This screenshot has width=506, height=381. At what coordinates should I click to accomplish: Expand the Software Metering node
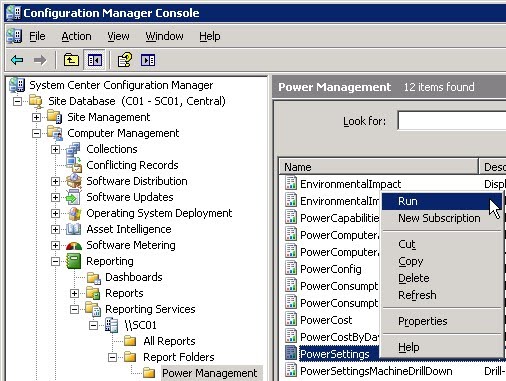click(x=55, y=245)
